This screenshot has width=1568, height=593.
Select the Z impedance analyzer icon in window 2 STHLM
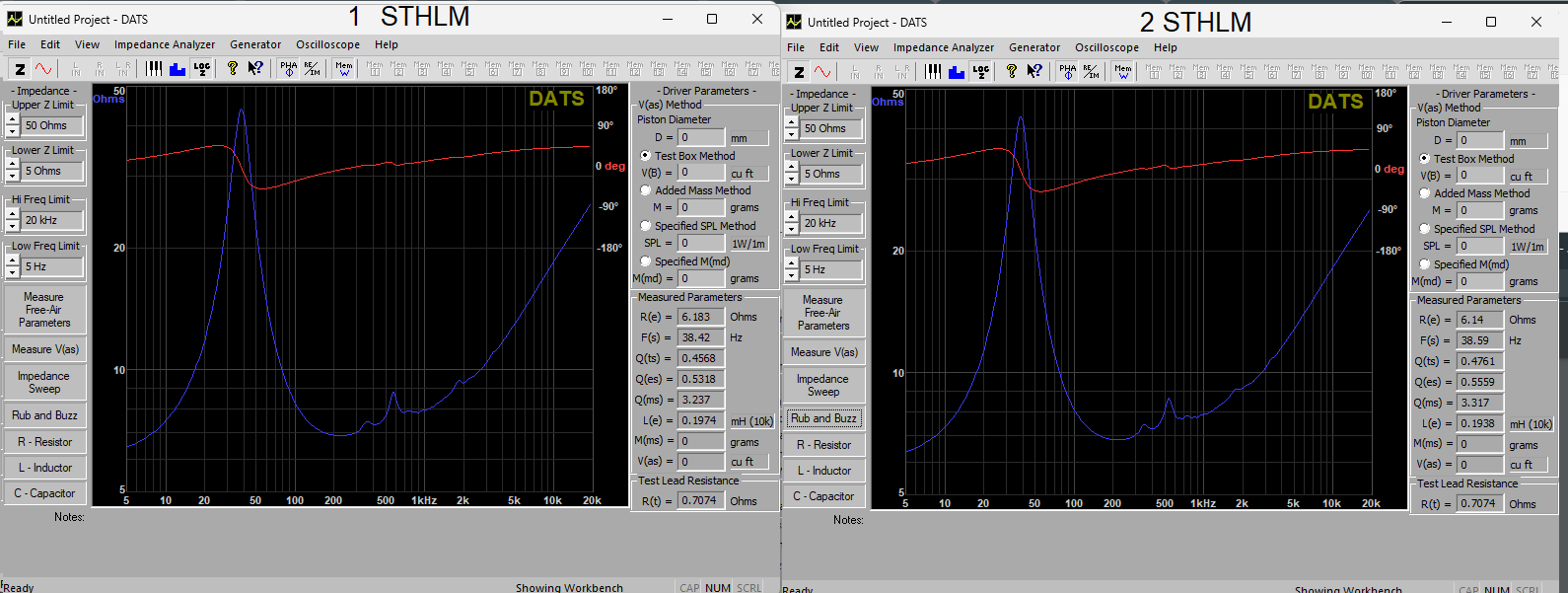(x=799, y=71)
